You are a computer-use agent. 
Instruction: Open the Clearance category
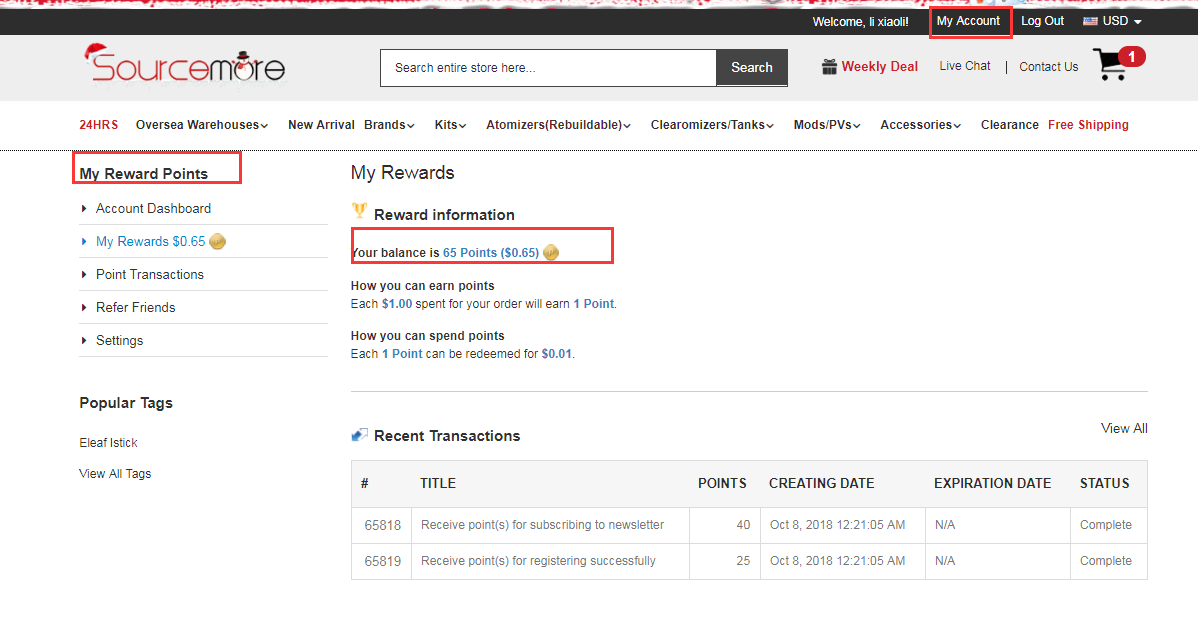tap(1009, 125)
